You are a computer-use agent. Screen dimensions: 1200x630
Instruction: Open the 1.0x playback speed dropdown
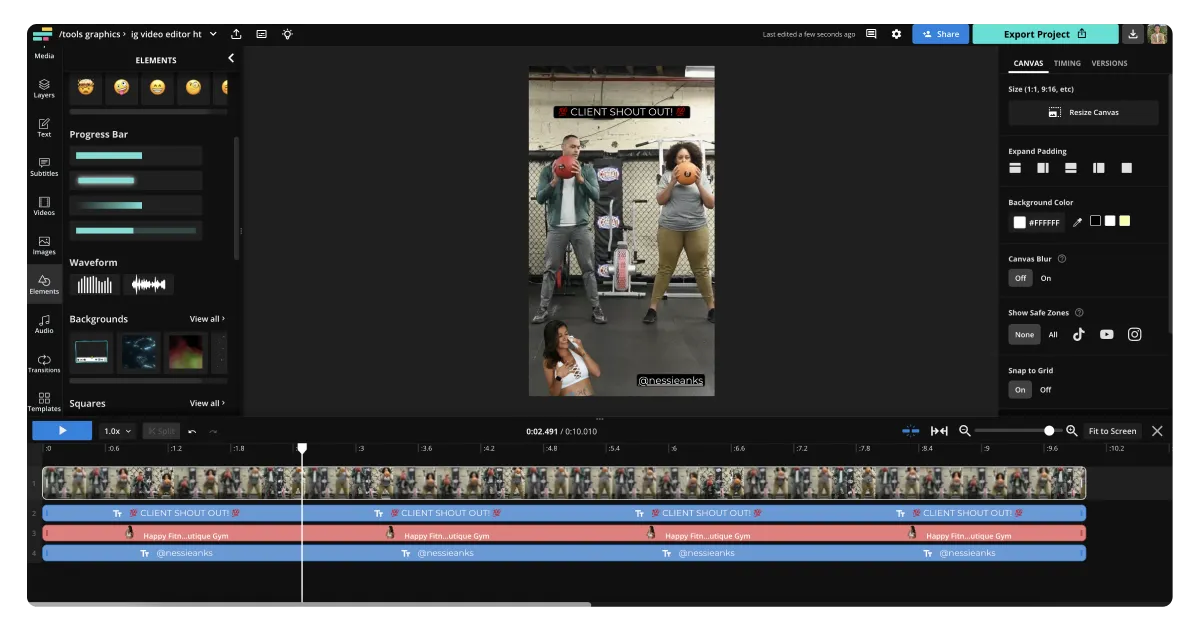[x=118, y=431]
